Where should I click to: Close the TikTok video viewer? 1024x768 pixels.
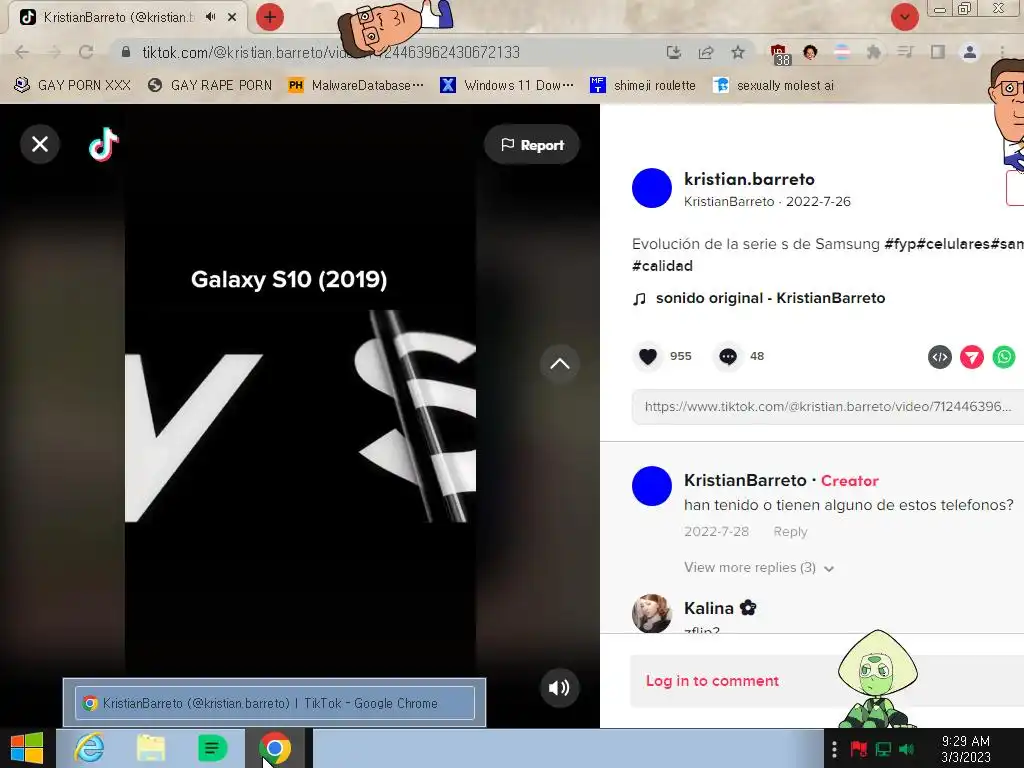point(40,144)
